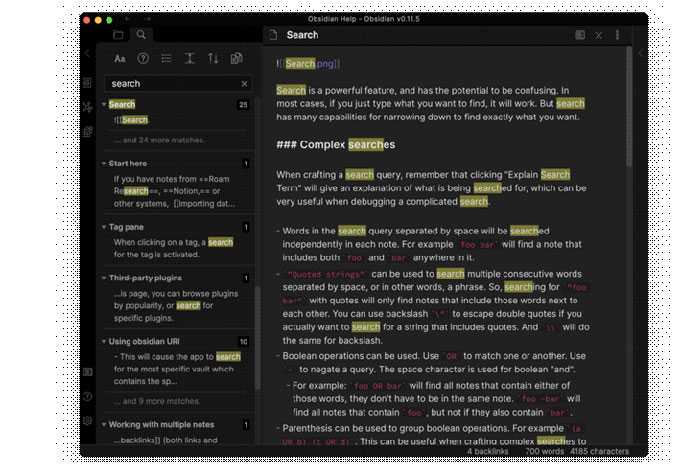The height and width of the screenshot is (464, 696).
Task: Open the settings gear in left ribbon
Action: click(88, 421)
